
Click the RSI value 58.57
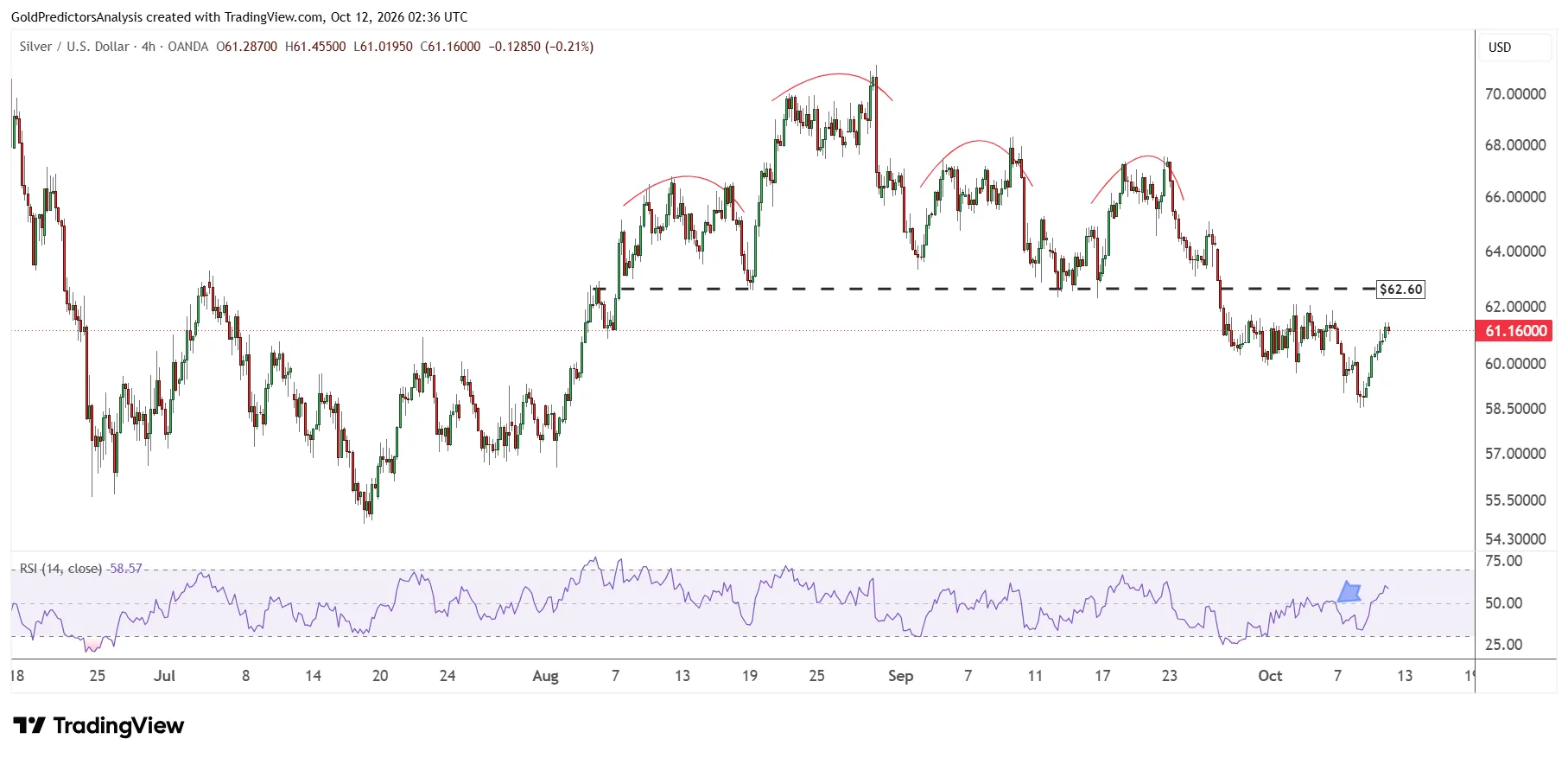[x=126, y=569]
